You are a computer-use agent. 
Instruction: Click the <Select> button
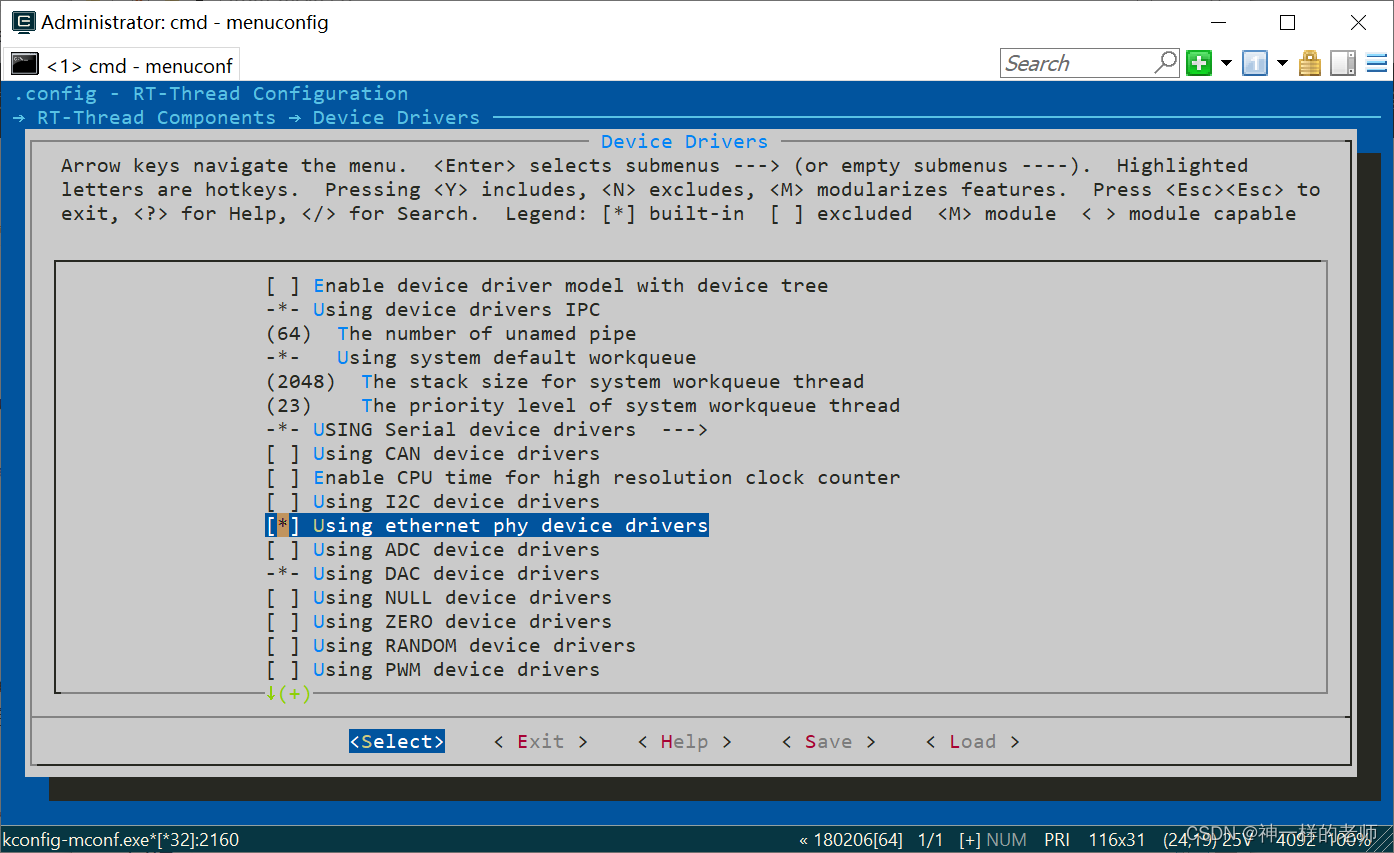(397, 741)
